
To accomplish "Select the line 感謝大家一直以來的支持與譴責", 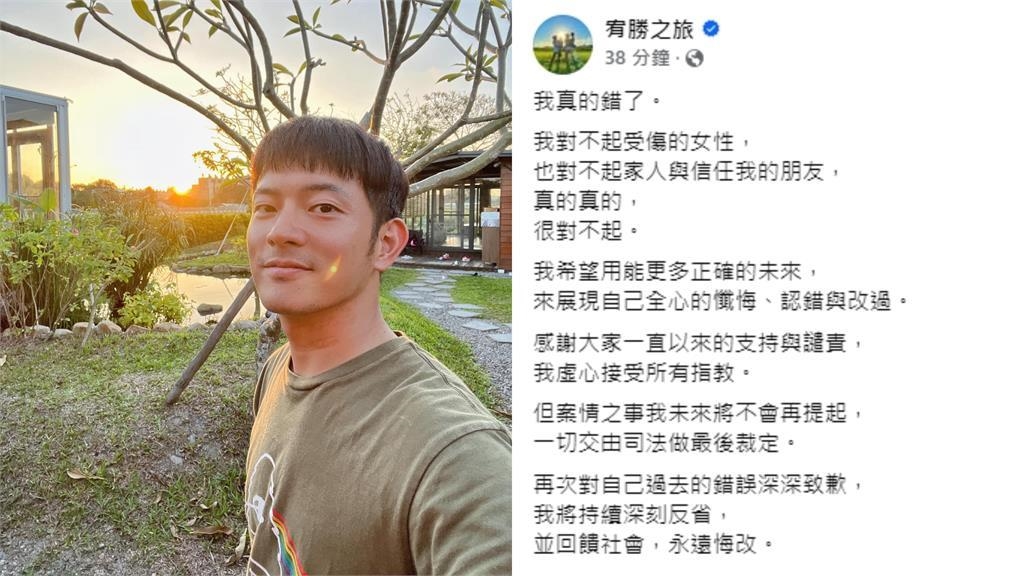I will 699,343.
